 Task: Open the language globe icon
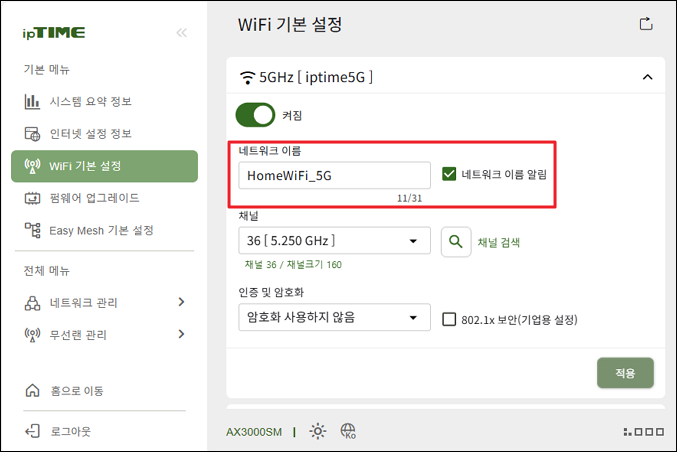[x=348, y=431]
